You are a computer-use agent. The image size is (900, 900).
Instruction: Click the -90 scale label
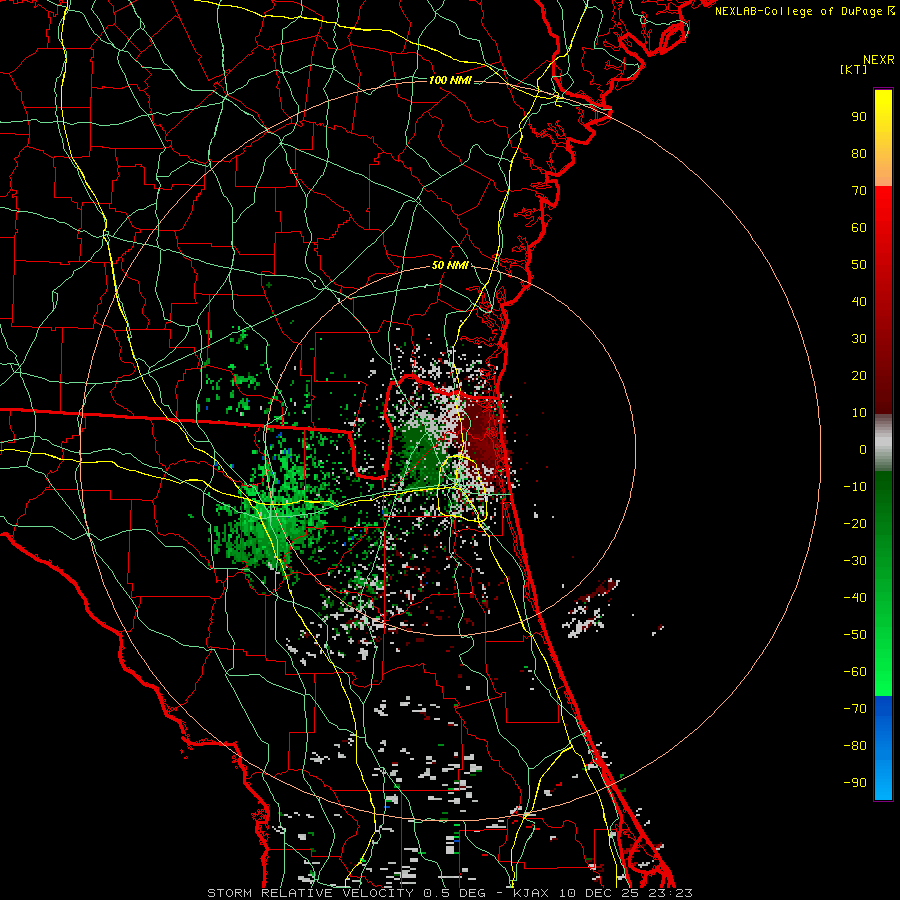(855, 783)
